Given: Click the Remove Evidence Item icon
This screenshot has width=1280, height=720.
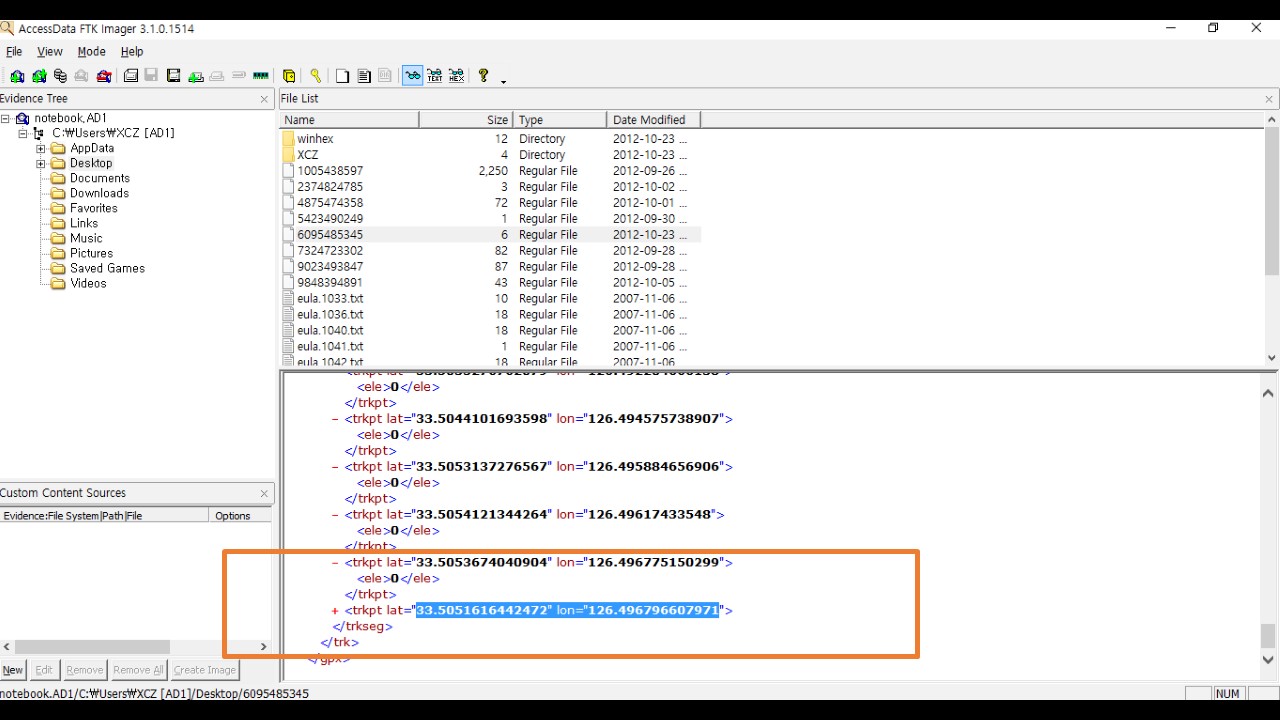Looking at the screenshot, I should 81,76.
